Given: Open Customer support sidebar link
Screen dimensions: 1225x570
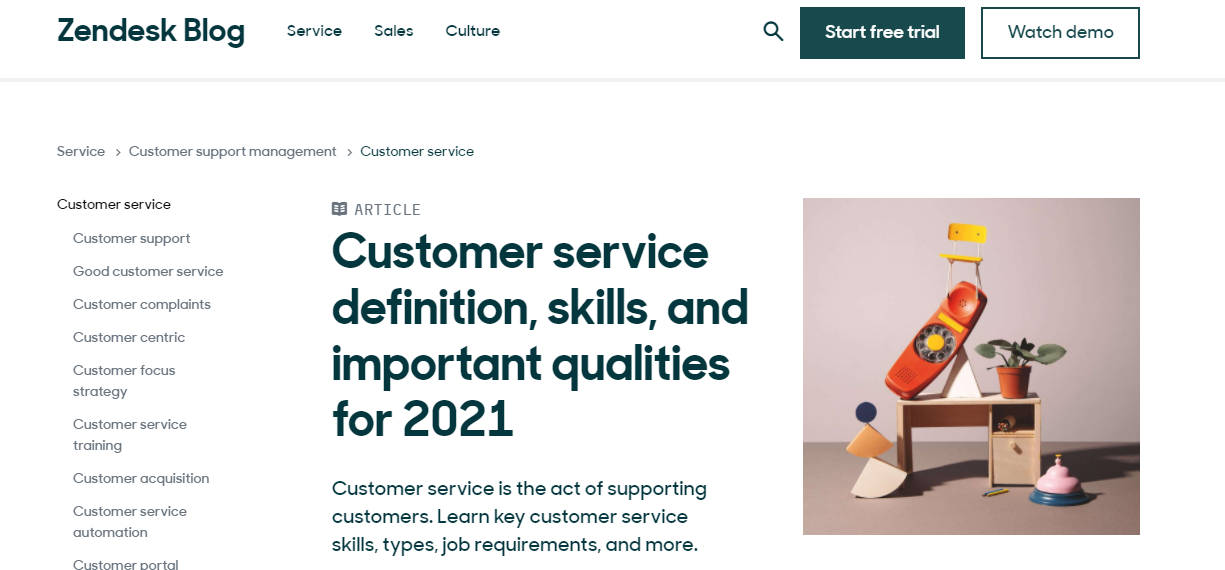Looking at the screenshot, I should click(x=131, y=239).
